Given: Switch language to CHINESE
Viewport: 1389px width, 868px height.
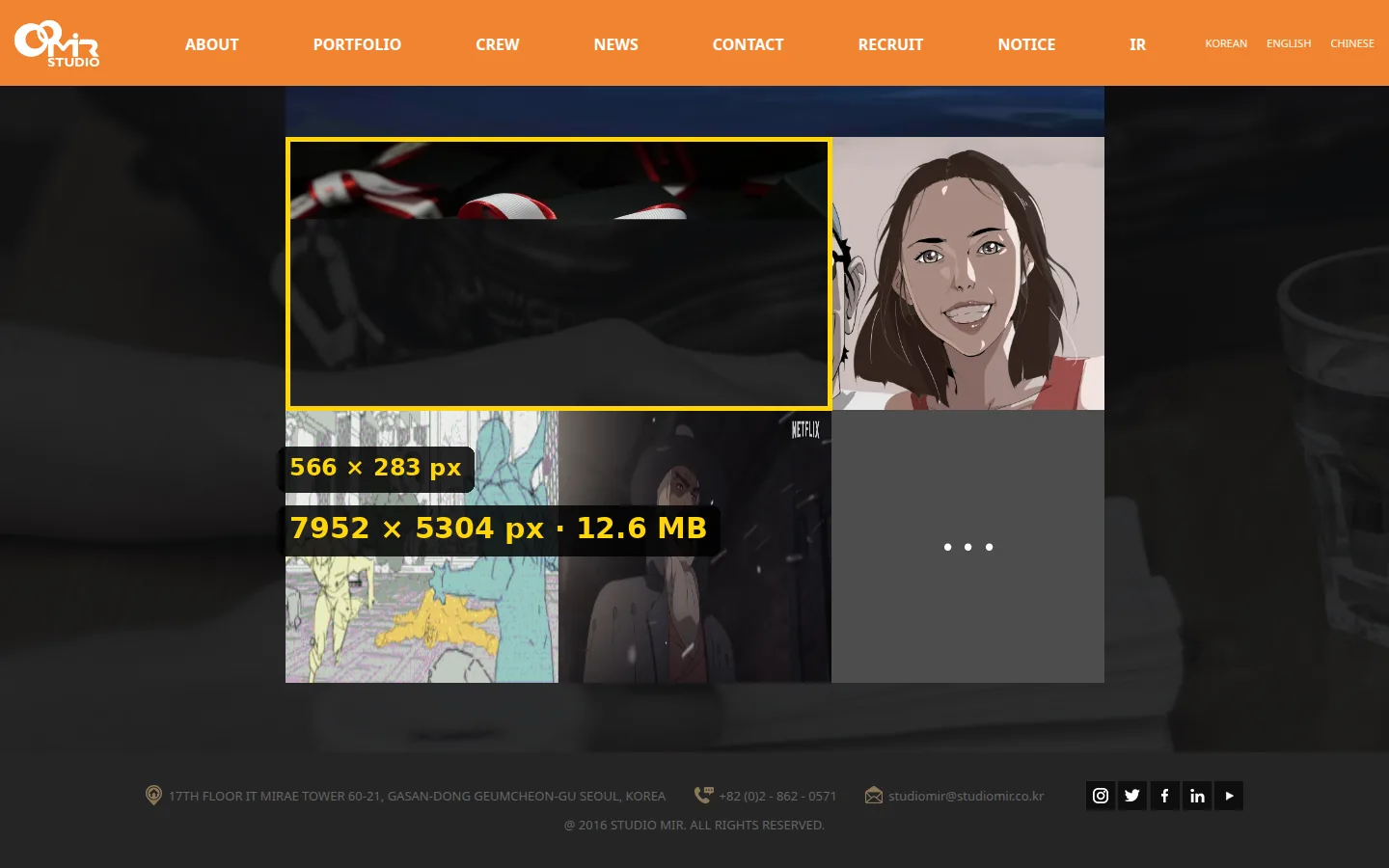Looking at the screenshot, I should [x=1352, y=43].
